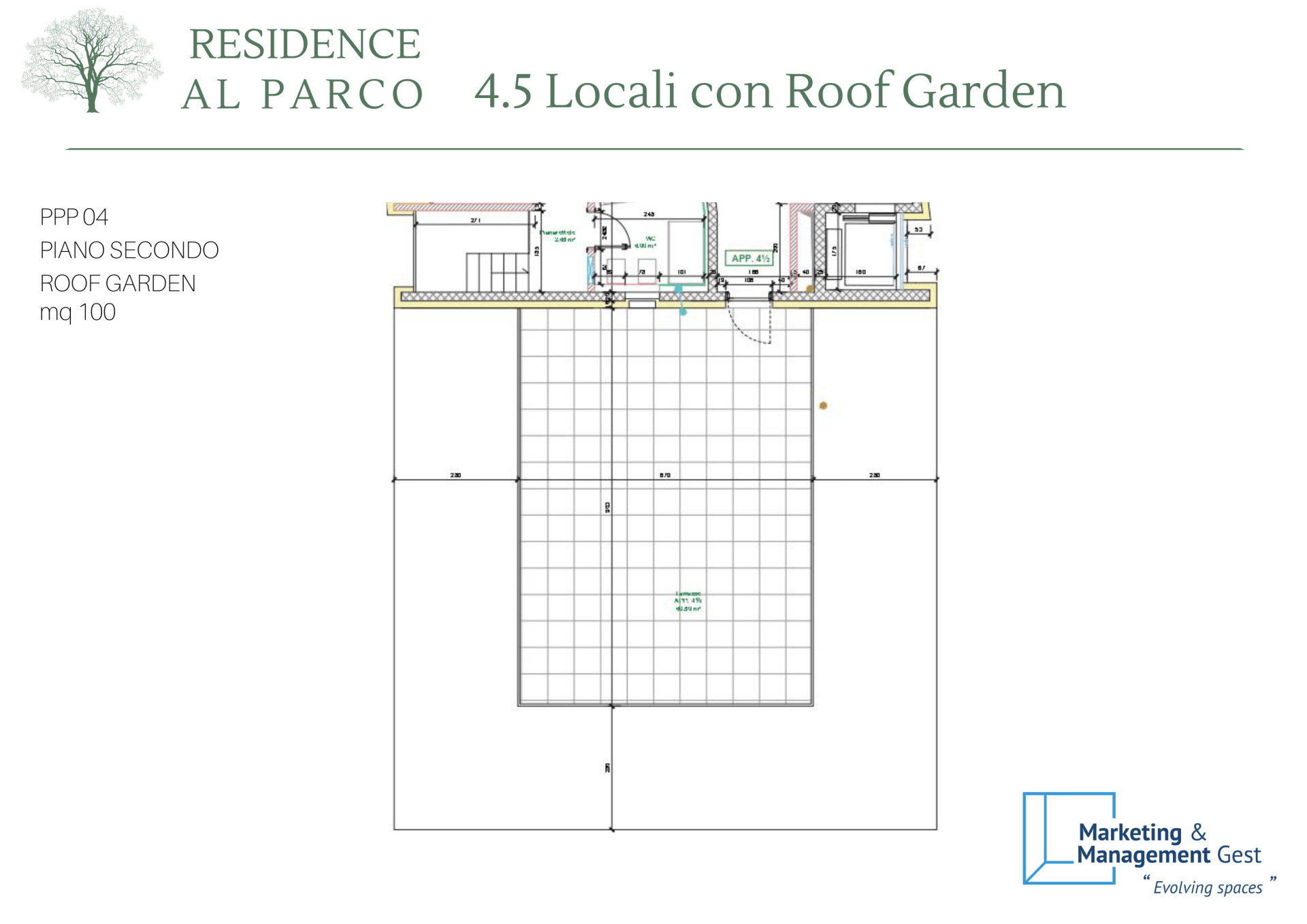Click the Residence al Parco tree logo
This screenshot has height=924, width=1307.
click(x=92, y=61)
